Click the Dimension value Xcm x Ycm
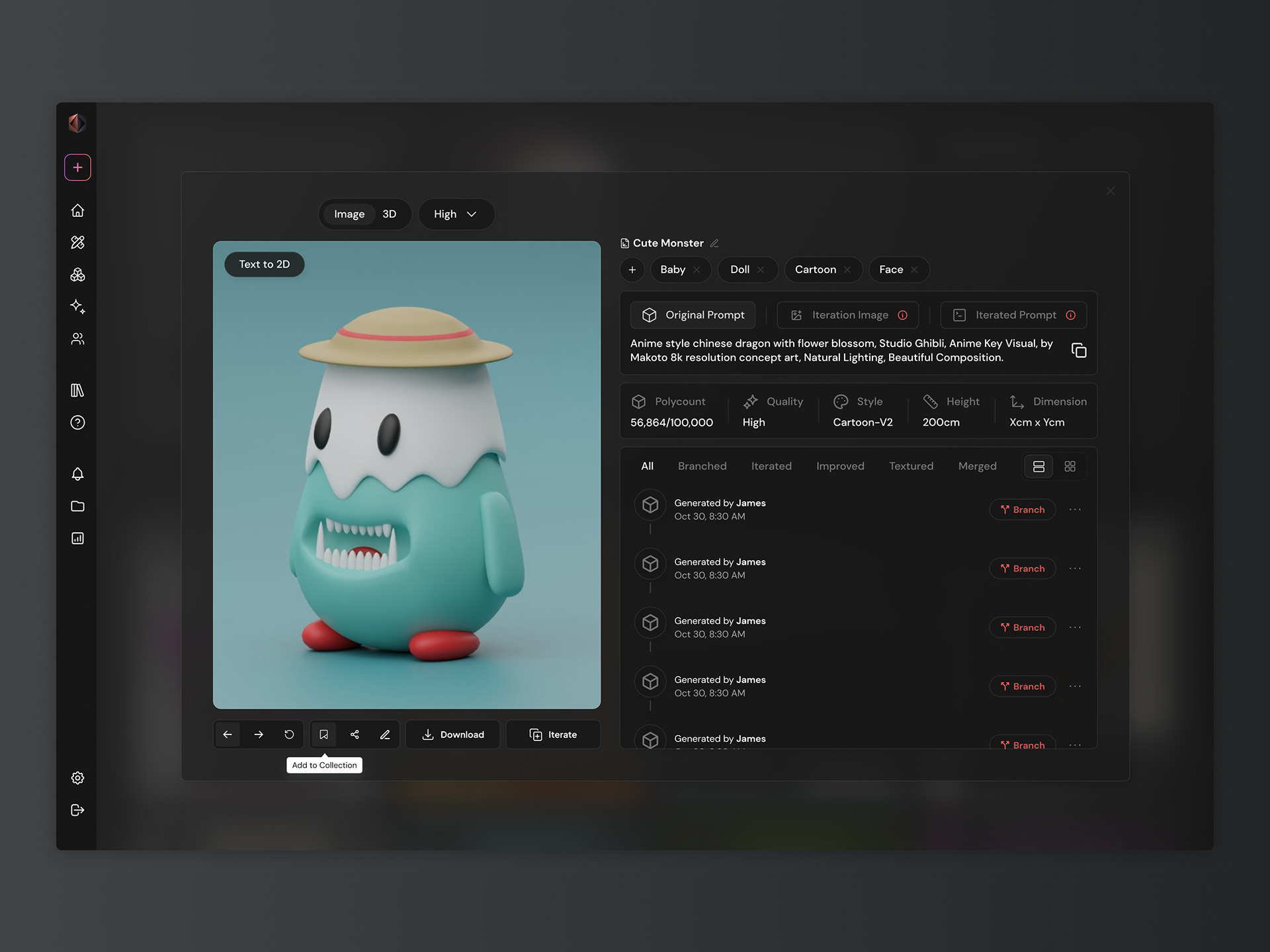The width and height of the screenshot is (1270, 952). [1037, 422]
